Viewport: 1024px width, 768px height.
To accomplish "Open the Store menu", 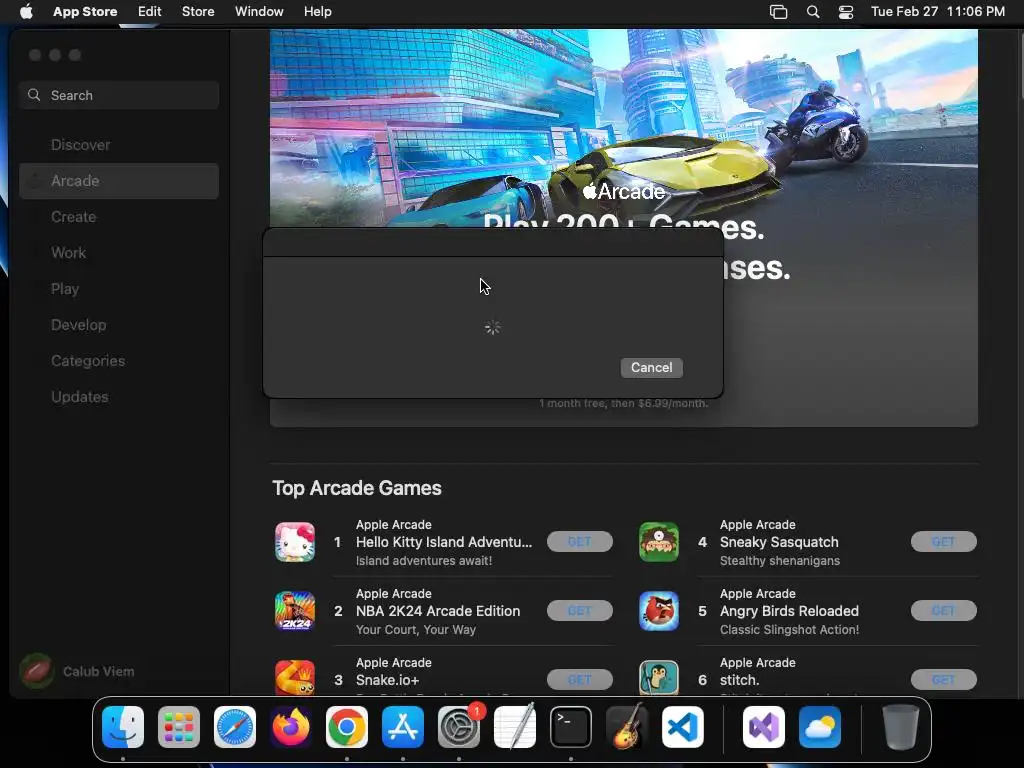I will (198, 12).
